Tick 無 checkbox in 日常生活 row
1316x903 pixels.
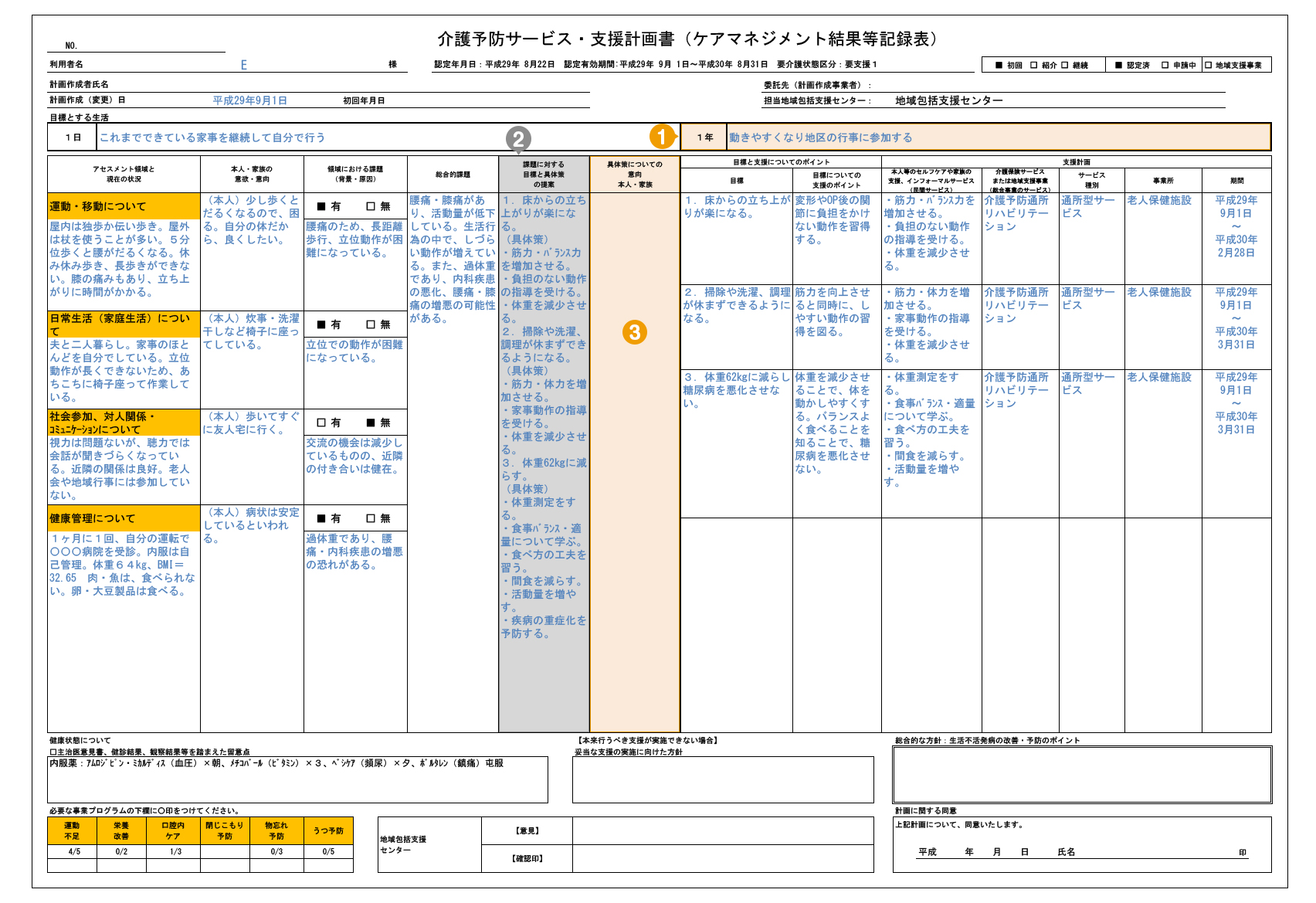pyautogui.click(x=371, y=324)
